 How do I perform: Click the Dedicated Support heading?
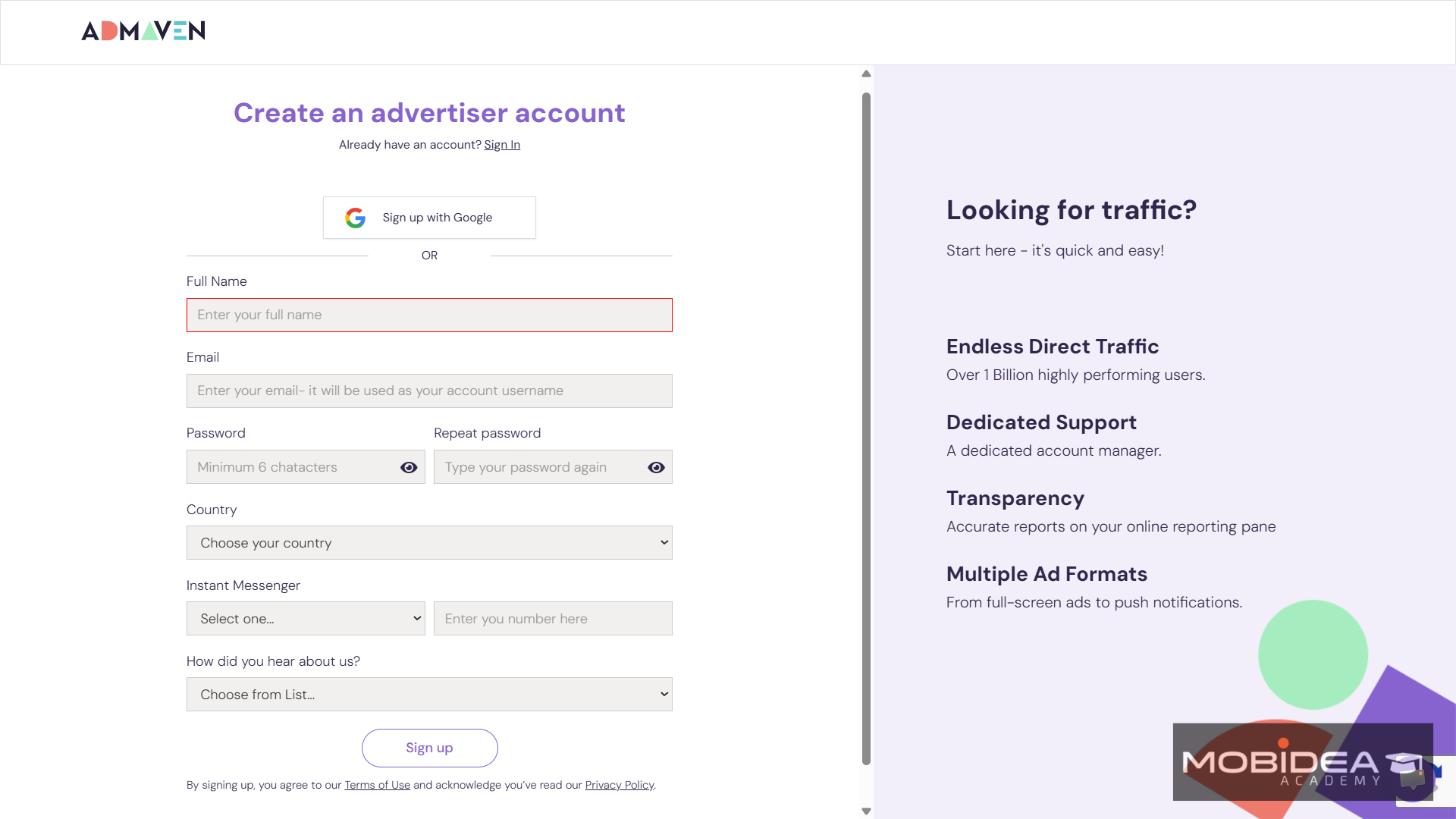[1041, 422]
